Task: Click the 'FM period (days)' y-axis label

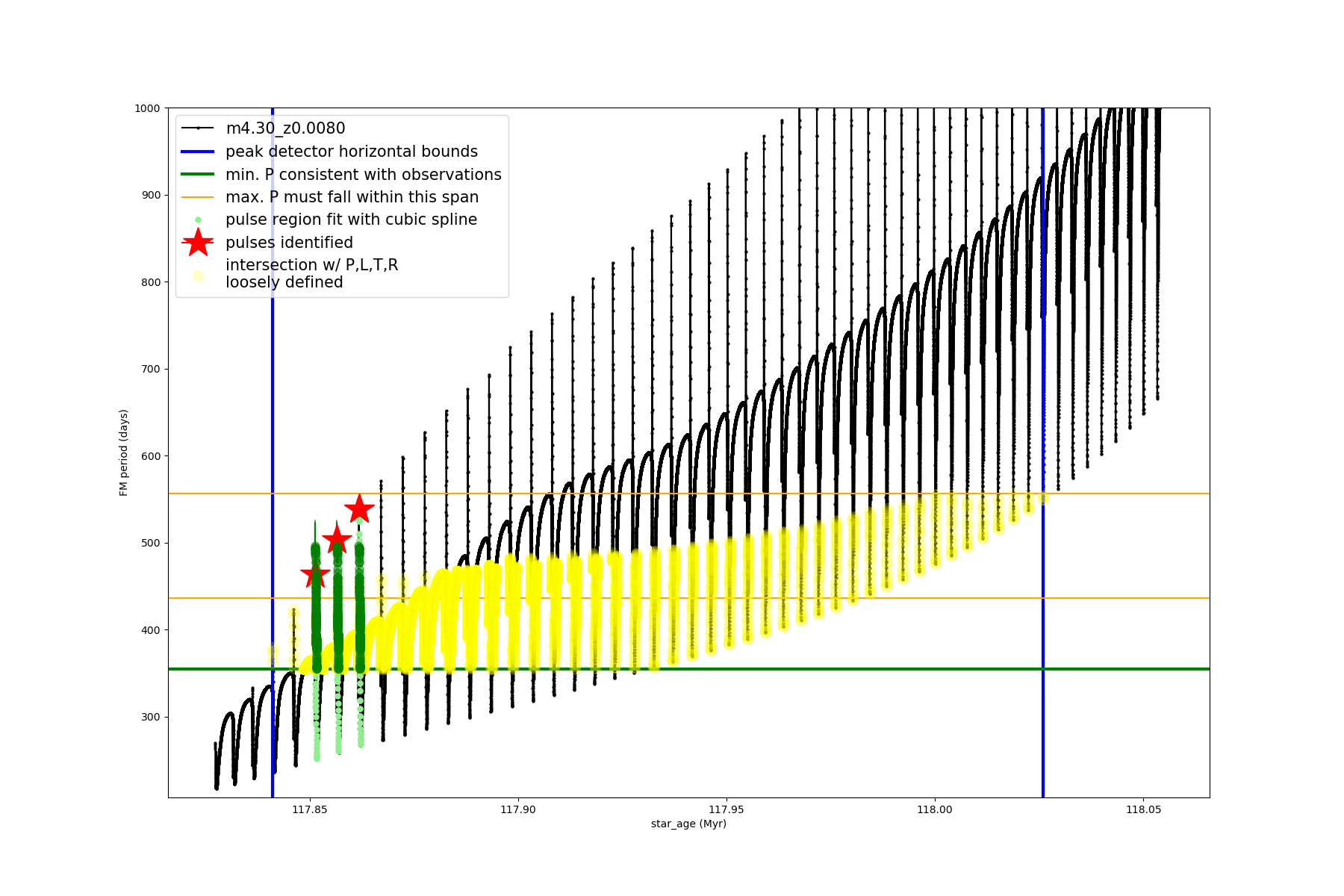Action: tap(124, 452)
